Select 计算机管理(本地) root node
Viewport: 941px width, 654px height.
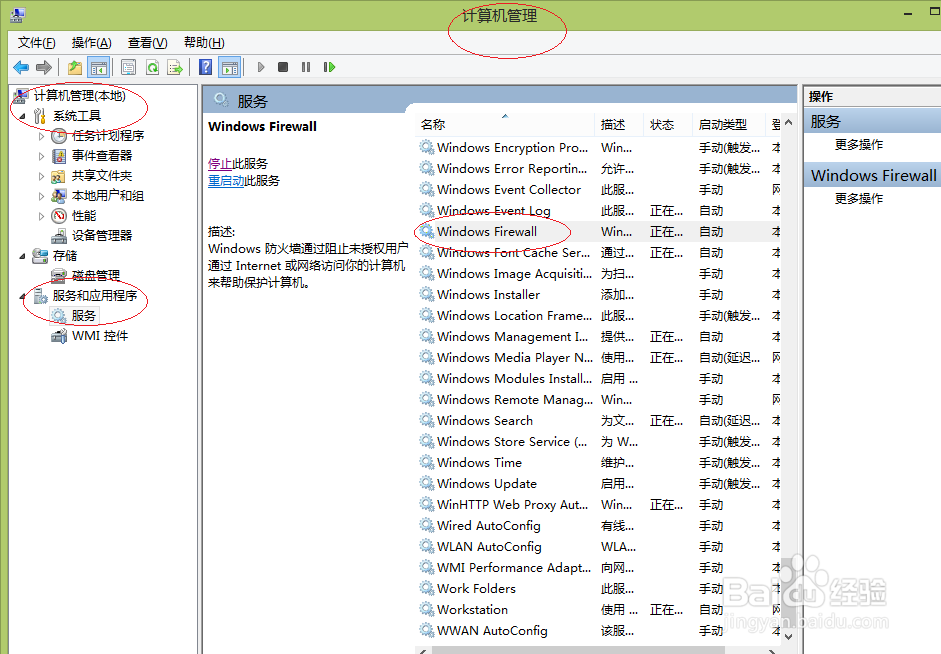click(79, 95)
